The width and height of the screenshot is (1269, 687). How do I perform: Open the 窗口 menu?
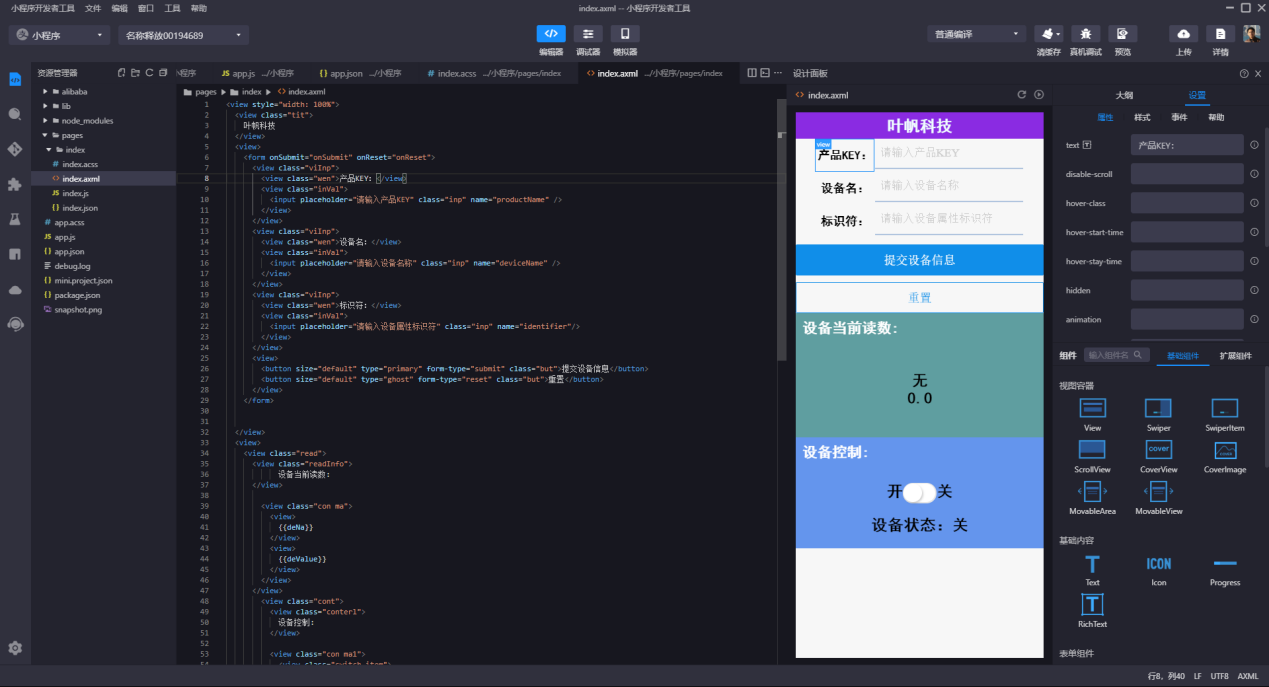tap(146, 8)
